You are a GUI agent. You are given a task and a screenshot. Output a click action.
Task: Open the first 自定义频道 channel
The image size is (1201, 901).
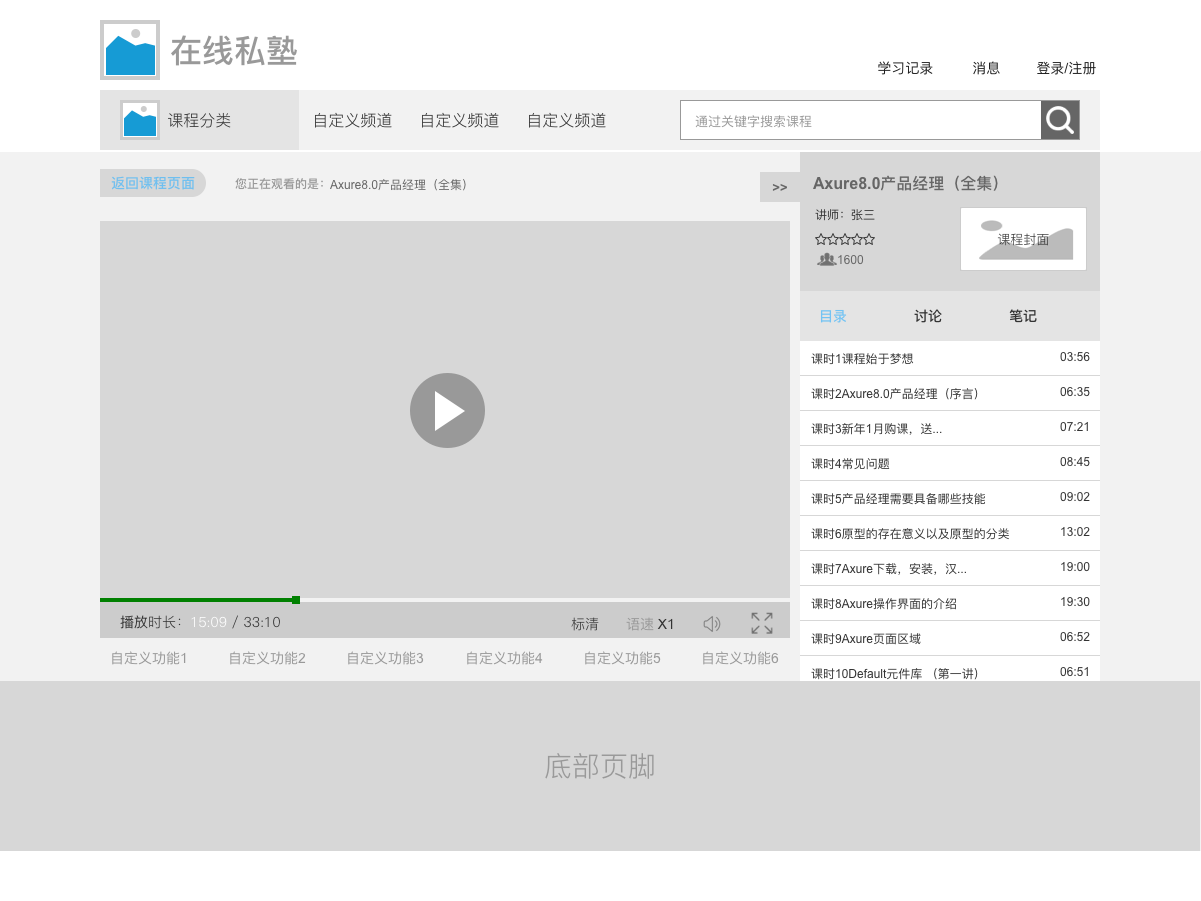point(352,120)
